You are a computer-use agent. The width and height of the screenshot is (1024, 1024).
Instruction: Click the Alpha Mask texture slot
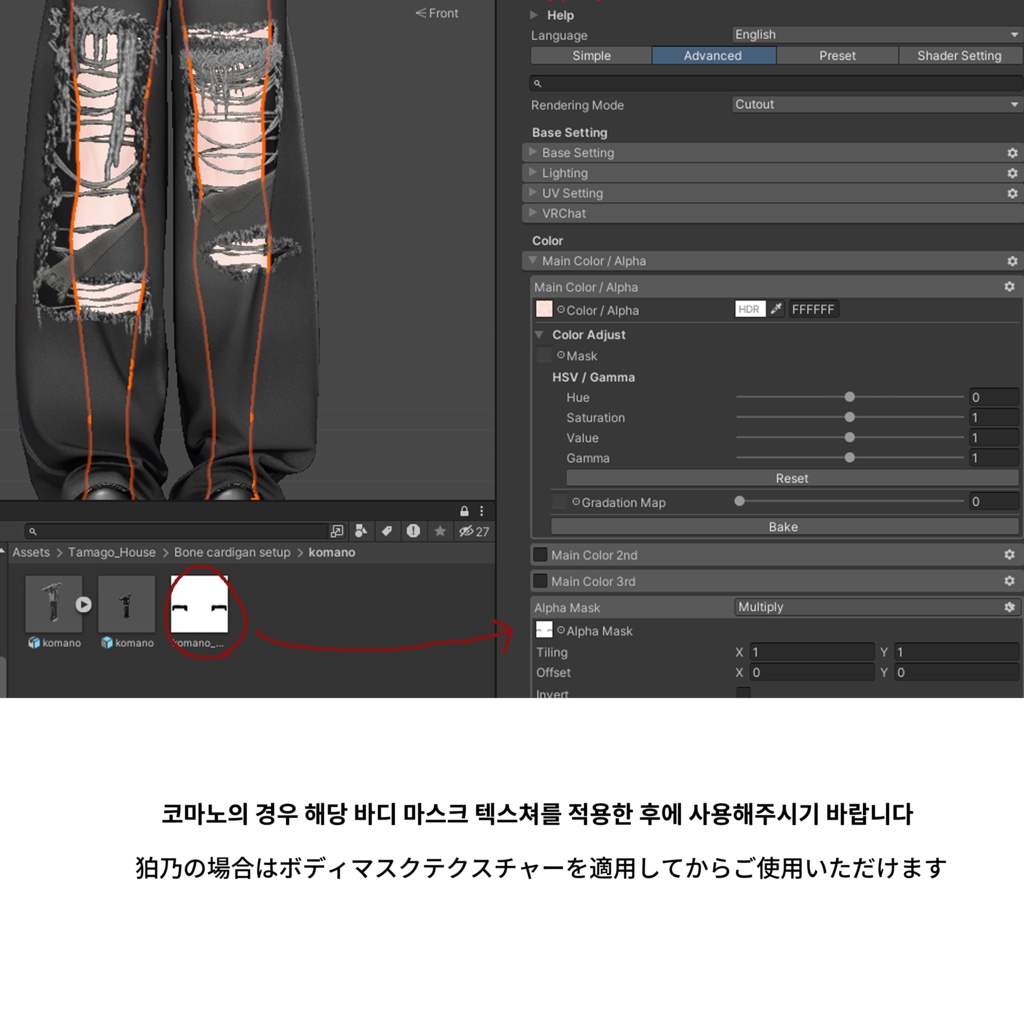(544, 630)
